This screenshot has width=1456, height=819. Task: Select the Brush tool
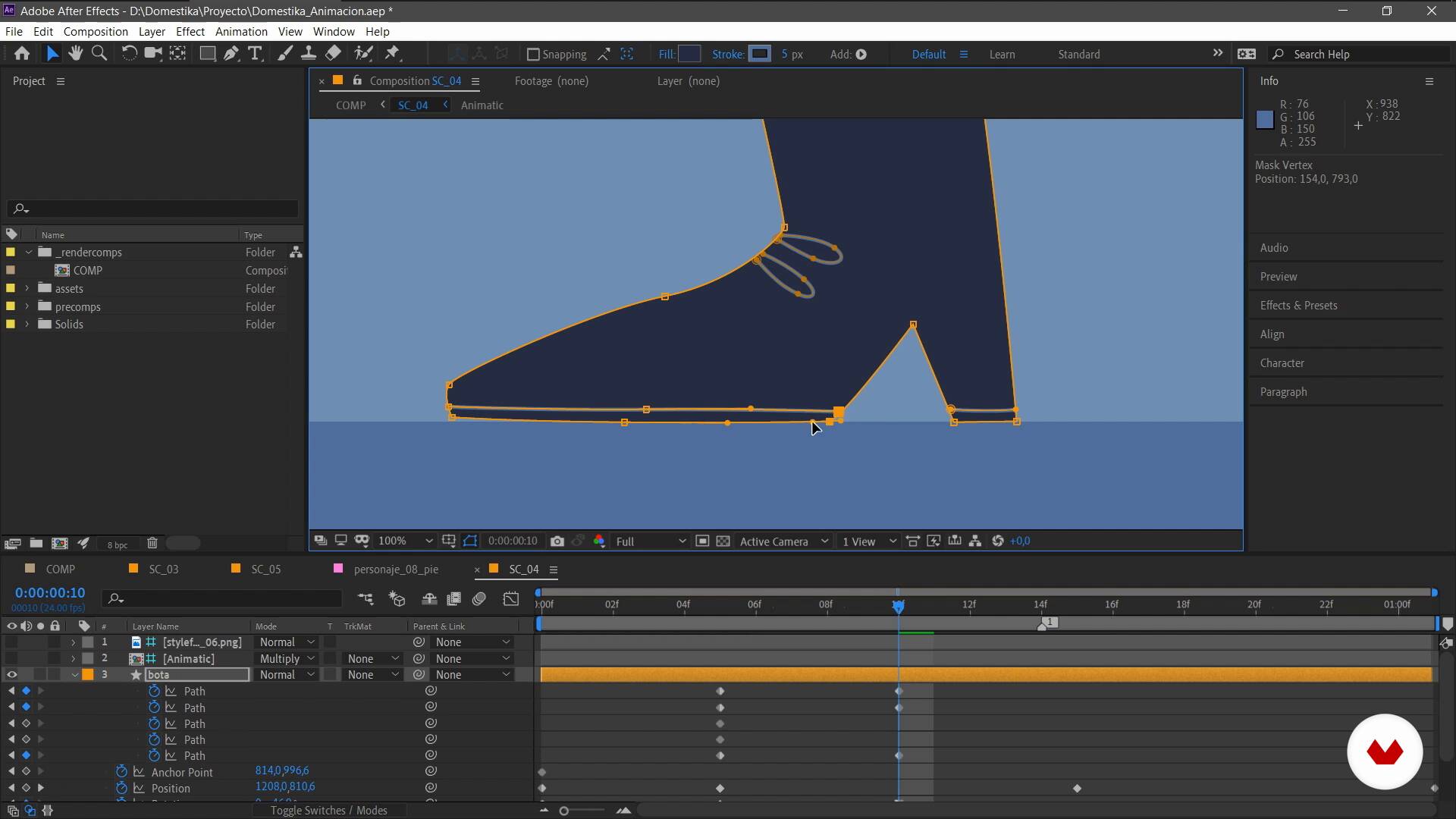pyautogui.click(x=284, y=54)
